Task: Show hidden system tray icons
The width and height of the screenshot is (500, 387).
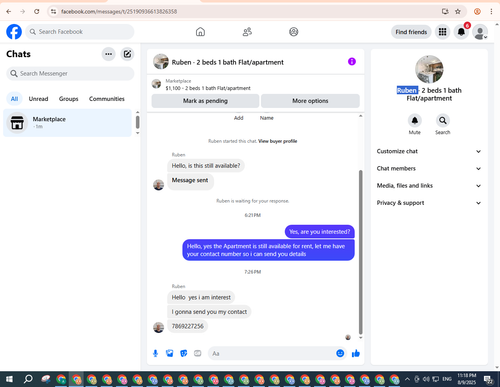Action: tap(407, 379)
